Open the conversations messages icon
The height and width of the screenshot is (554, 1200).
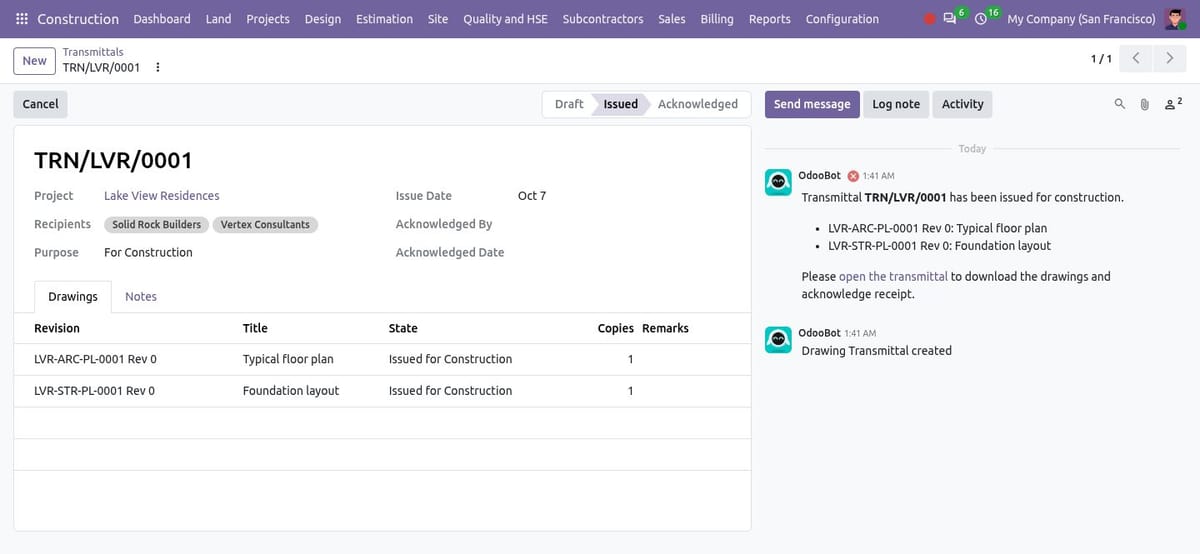click(x=950, y=19)
